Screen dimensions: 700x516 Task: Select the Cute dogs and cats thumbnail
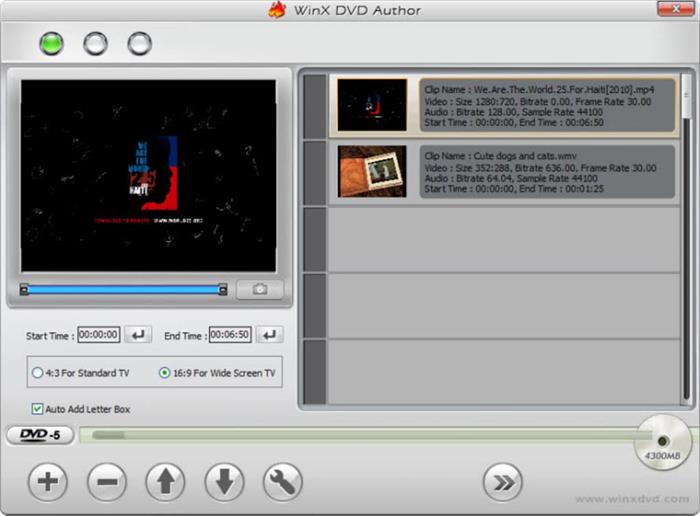[x=372, y=171]
